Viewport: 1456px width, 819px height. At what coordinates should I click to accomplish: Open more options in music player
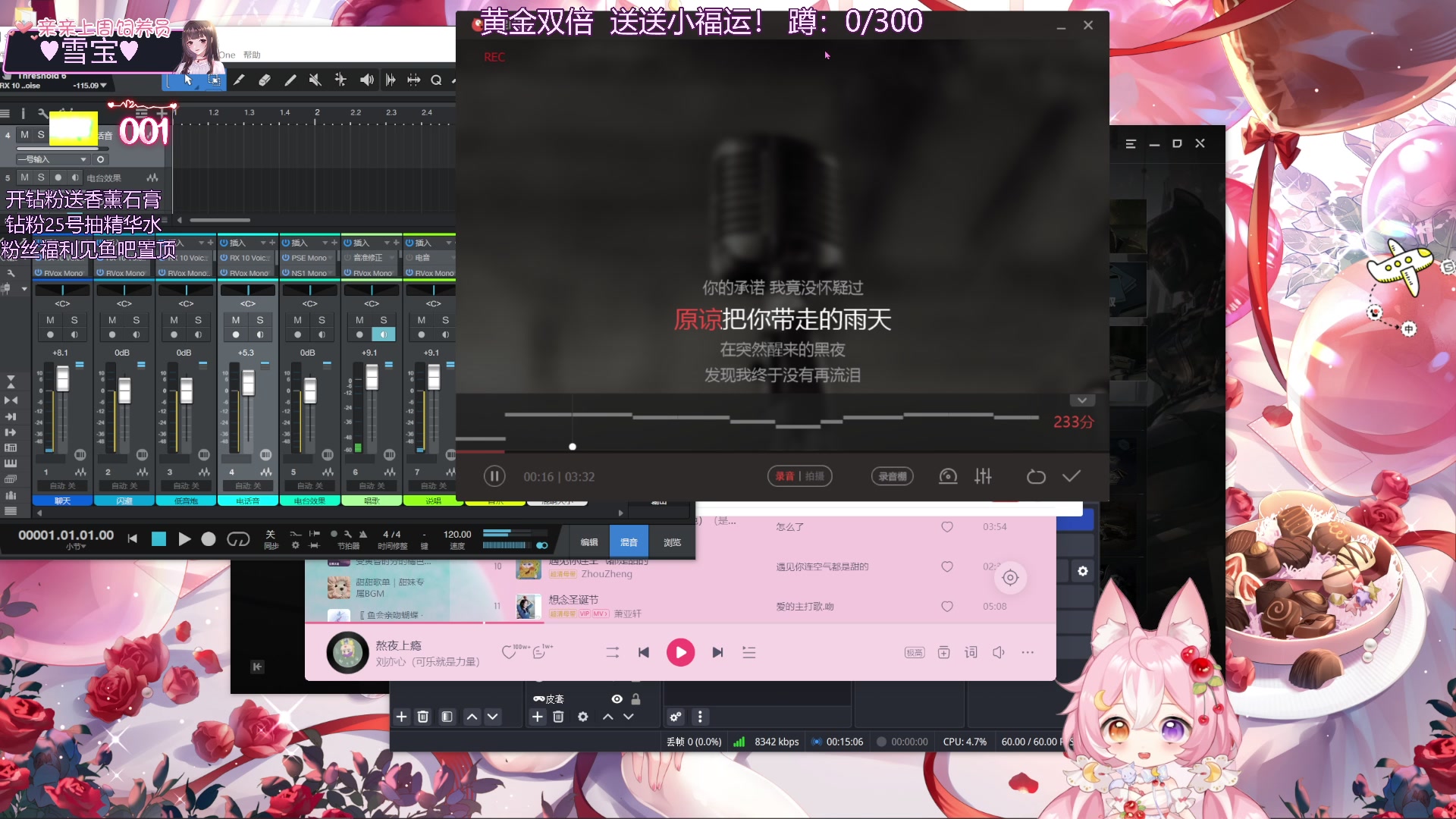1028,652
